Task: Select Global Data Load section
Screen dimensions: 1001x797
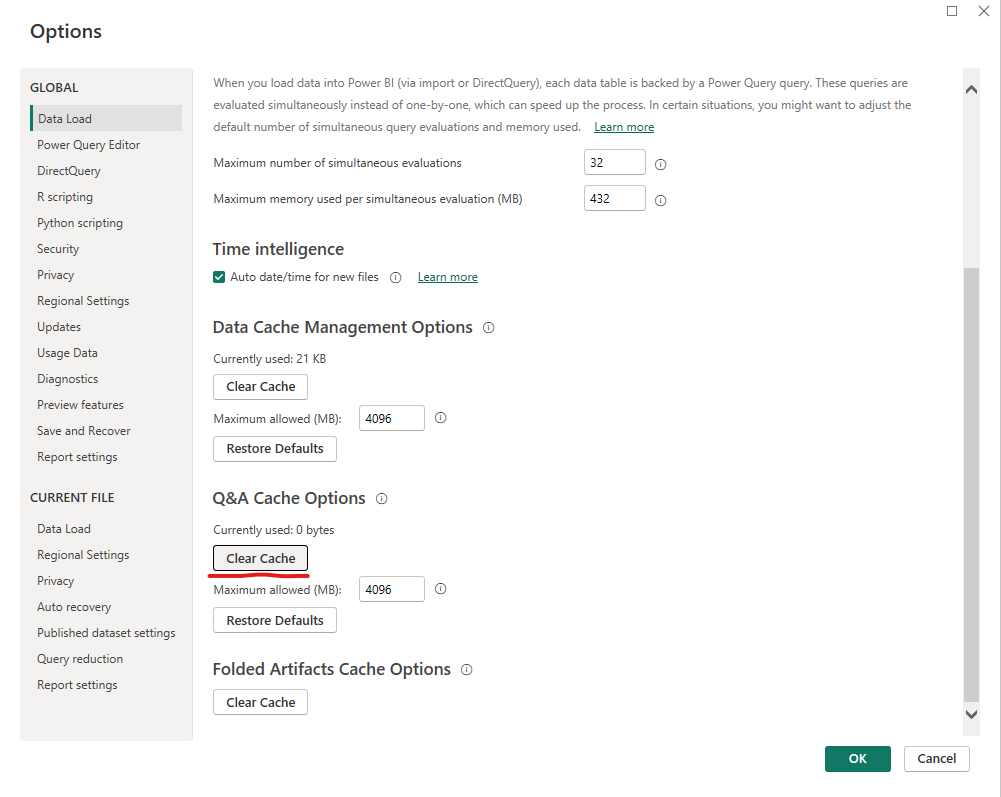Action: tap(106, 119)
